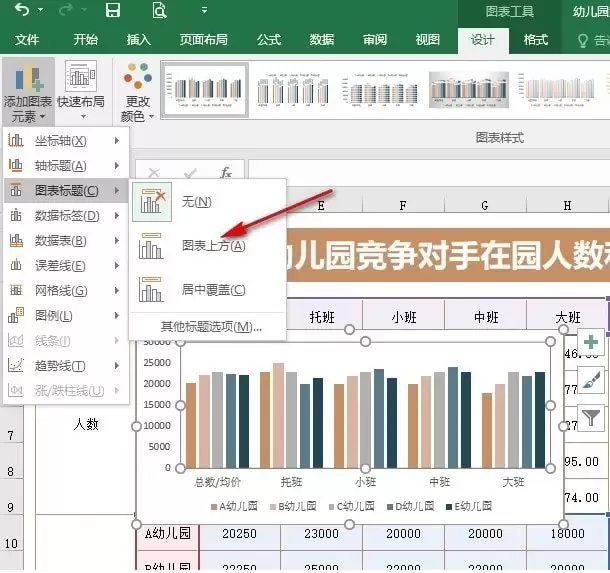Open the 更改颜色 palette dropdown
610x573 pixels.
click(x=137, y=91)
